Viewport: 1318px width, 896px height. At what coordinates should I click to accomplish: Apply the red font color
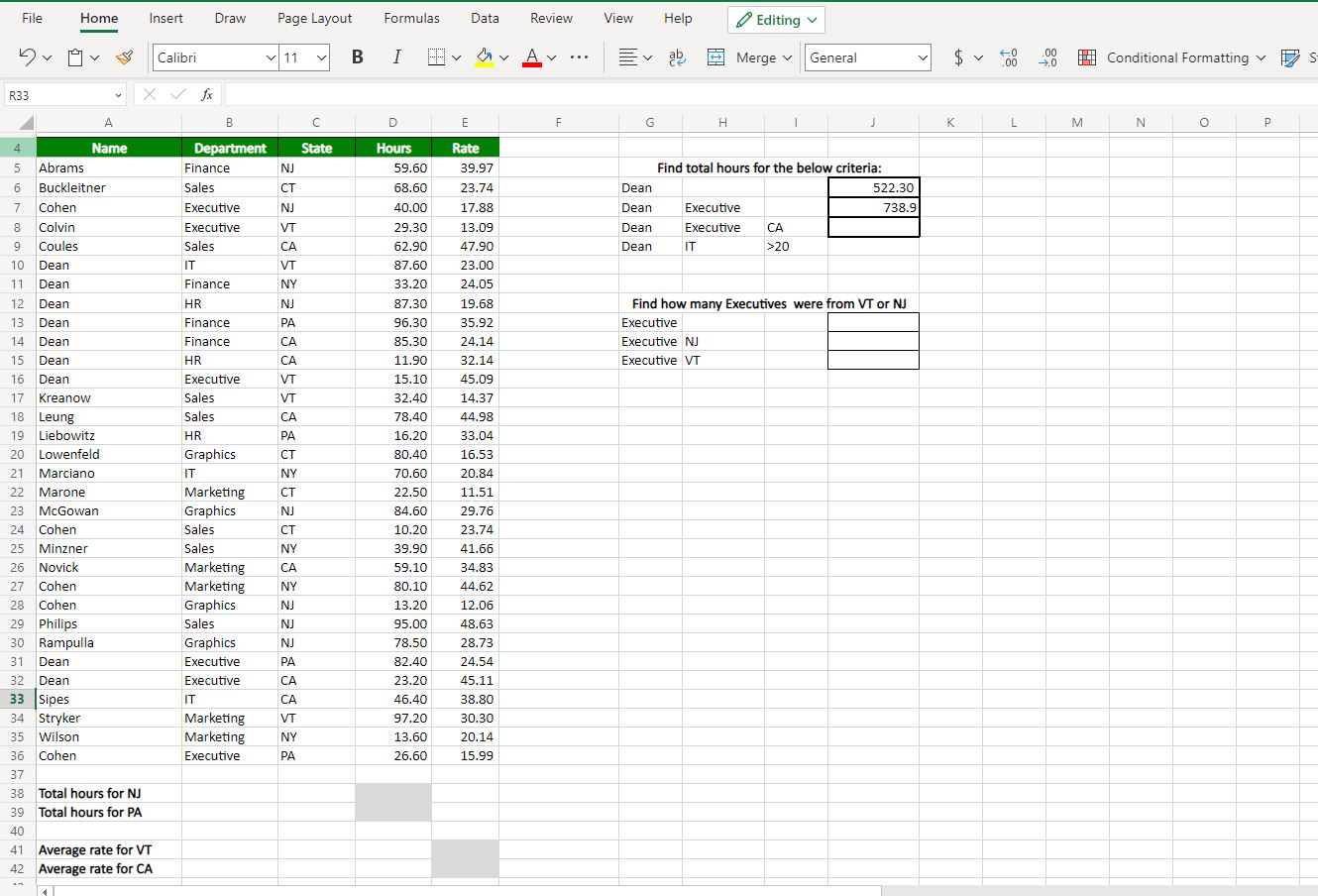click(x=532, y=57)
